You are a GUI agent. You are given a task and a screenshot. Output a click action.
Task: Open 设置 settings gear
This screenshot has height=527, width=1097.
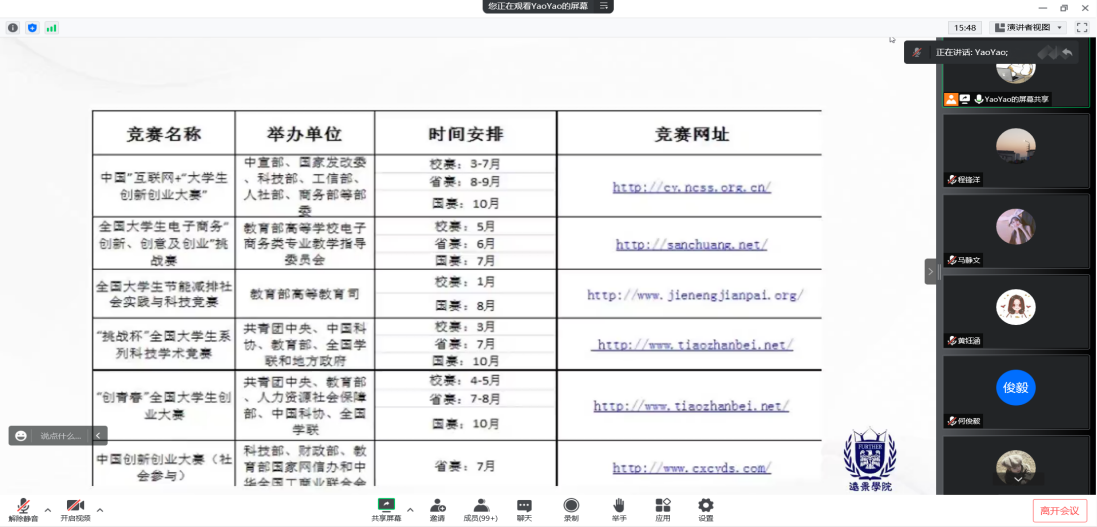coord(706,509)
